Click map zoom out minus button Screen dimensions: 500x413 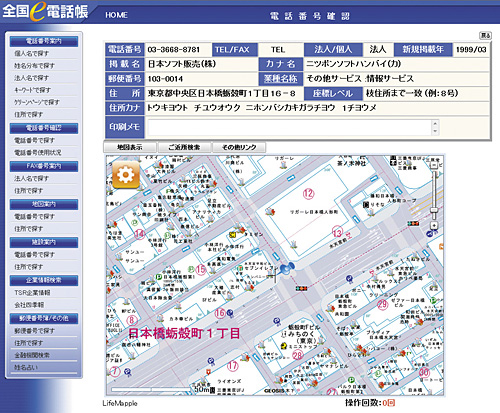click(x=434, y=165)
